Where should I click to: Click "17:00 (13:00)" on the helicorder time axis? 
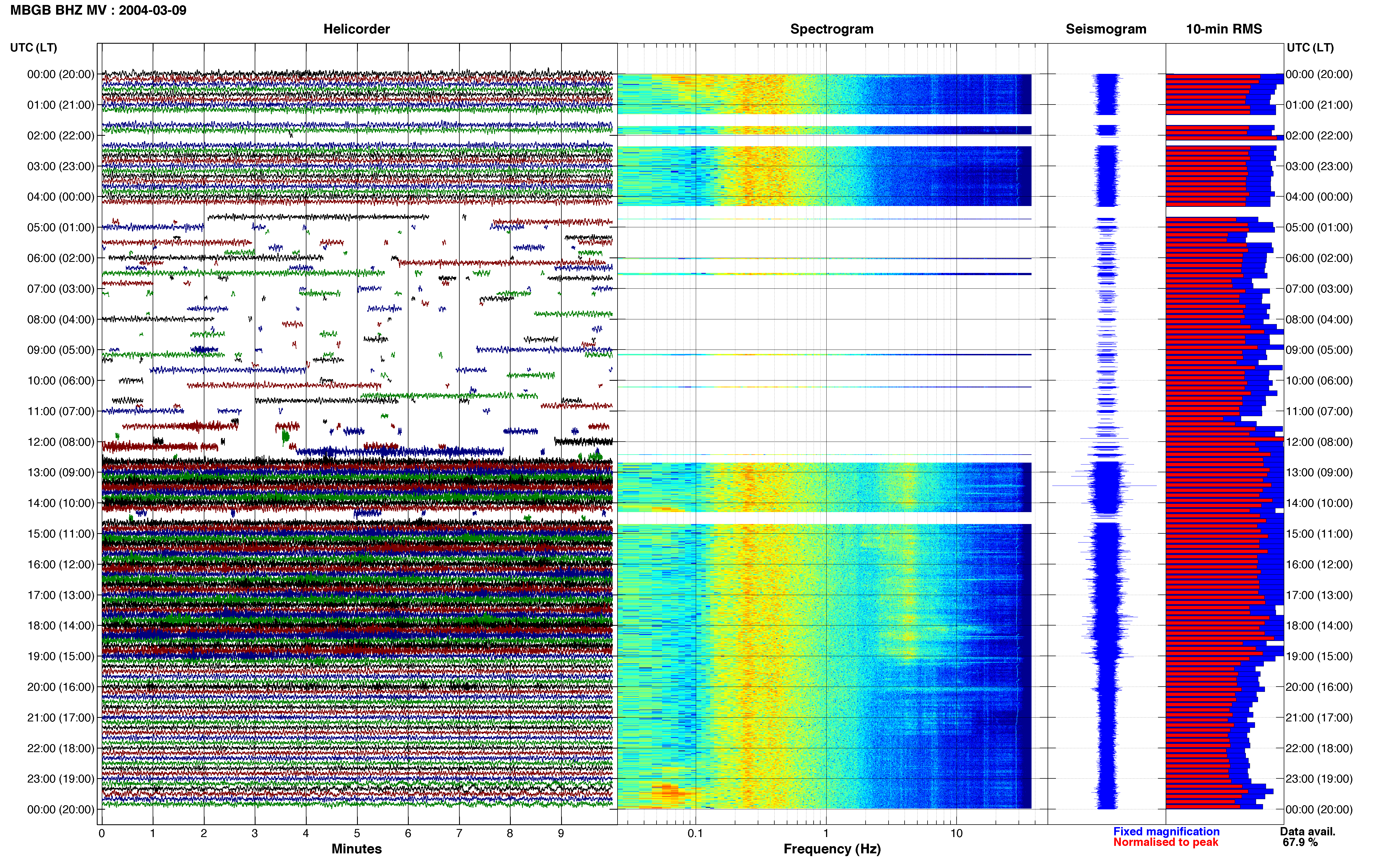pyautogui.click(x=61, y=595)
